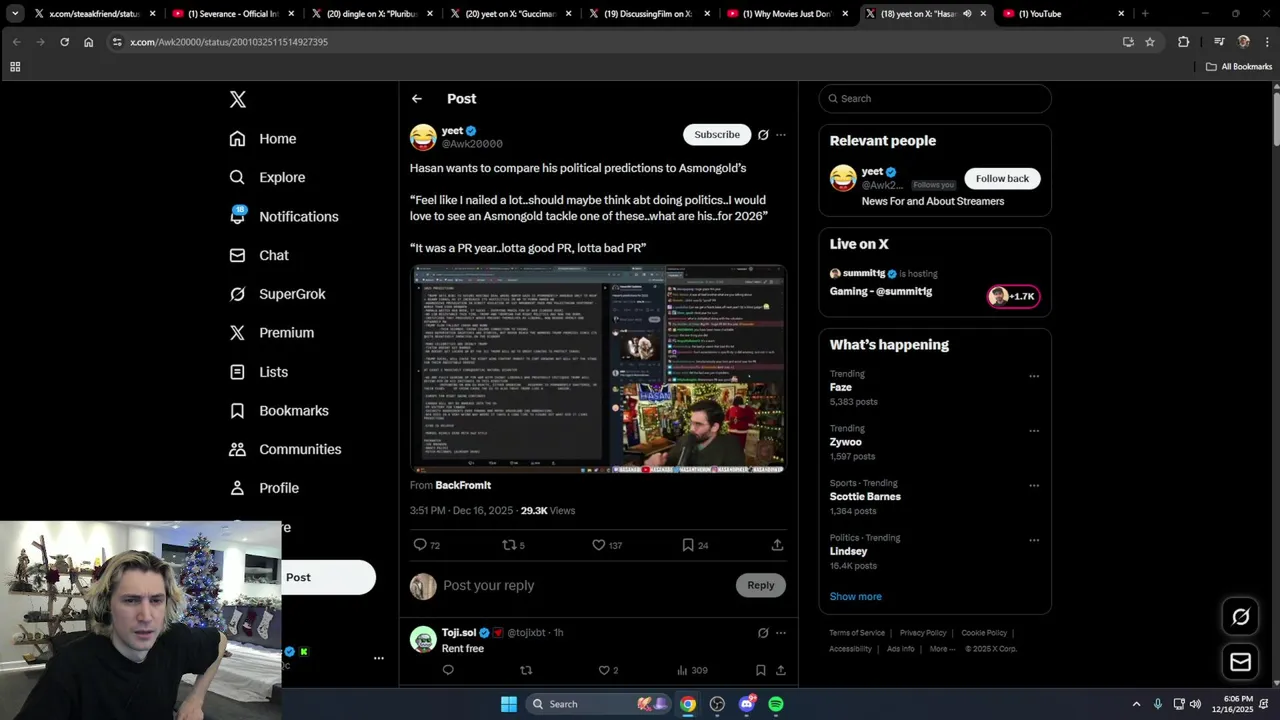
Task: Bookmark the Toji.sol reply
Action: 761,670
